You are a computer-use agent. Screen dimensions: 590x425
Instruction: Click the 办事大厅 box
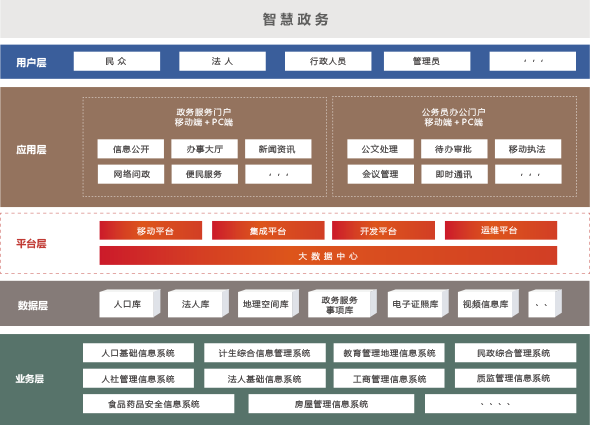[x=204, y=149]
